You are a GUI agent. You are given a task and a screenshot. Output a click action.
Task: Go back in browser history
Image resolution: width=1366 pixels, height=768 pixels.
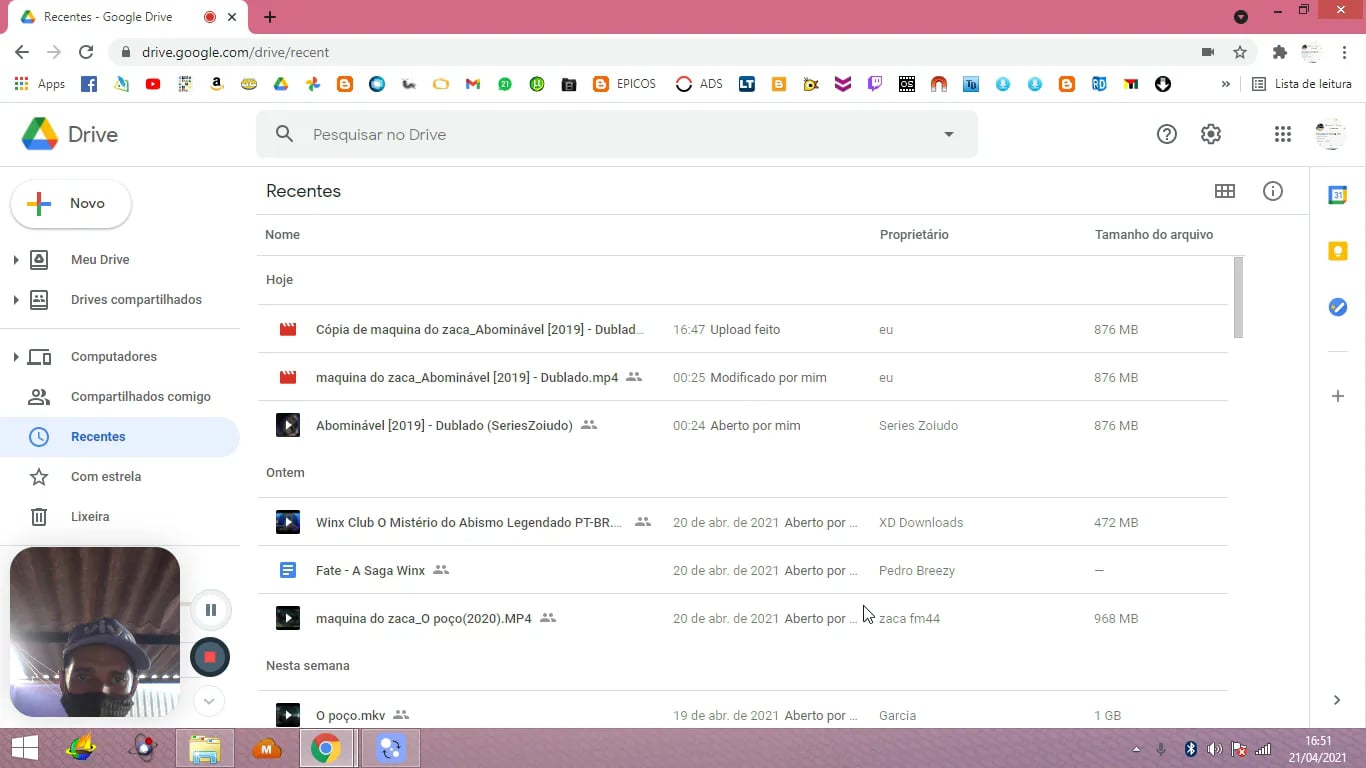pos(22,52)
